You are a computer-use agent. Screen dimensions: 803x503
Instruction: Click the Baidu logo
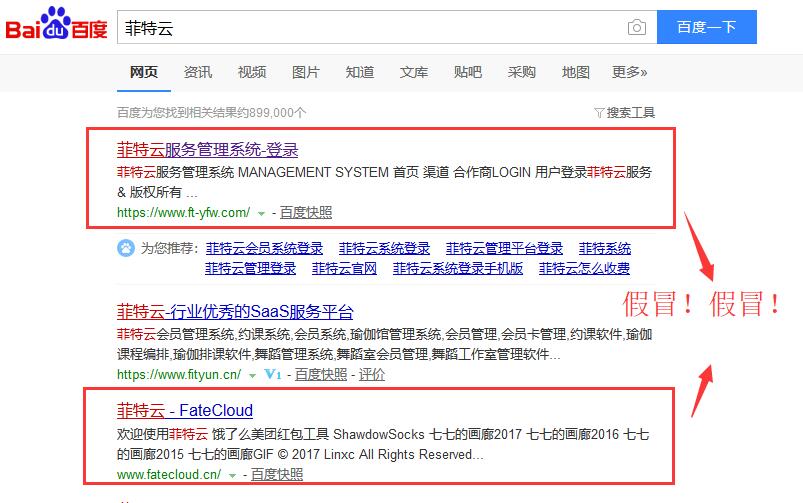tap(56, 24)
